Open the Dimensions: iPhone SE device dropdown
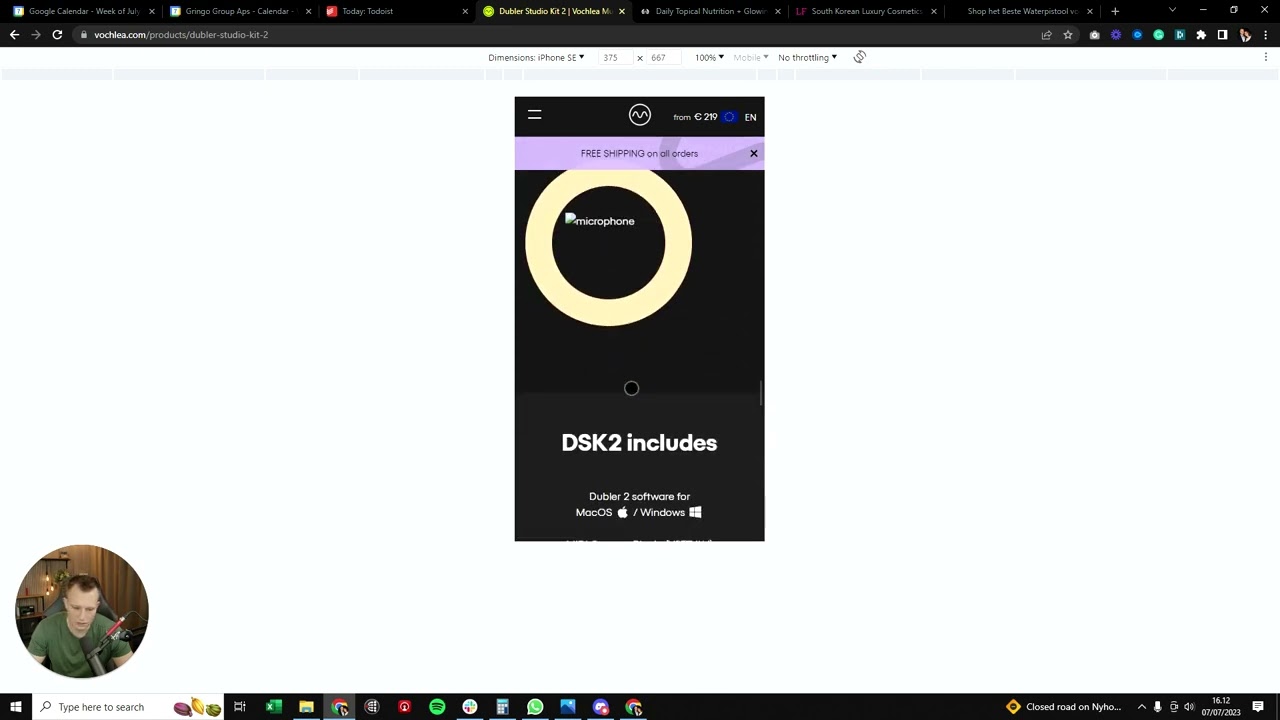 536,57
